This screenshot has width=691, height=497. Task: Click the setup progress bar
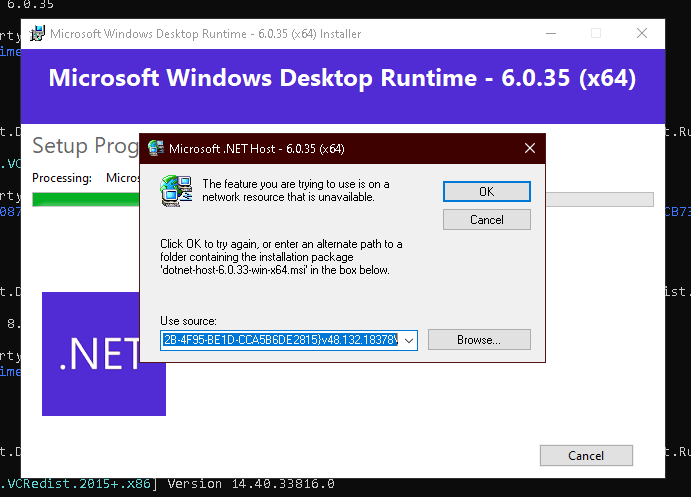point(343,199)
